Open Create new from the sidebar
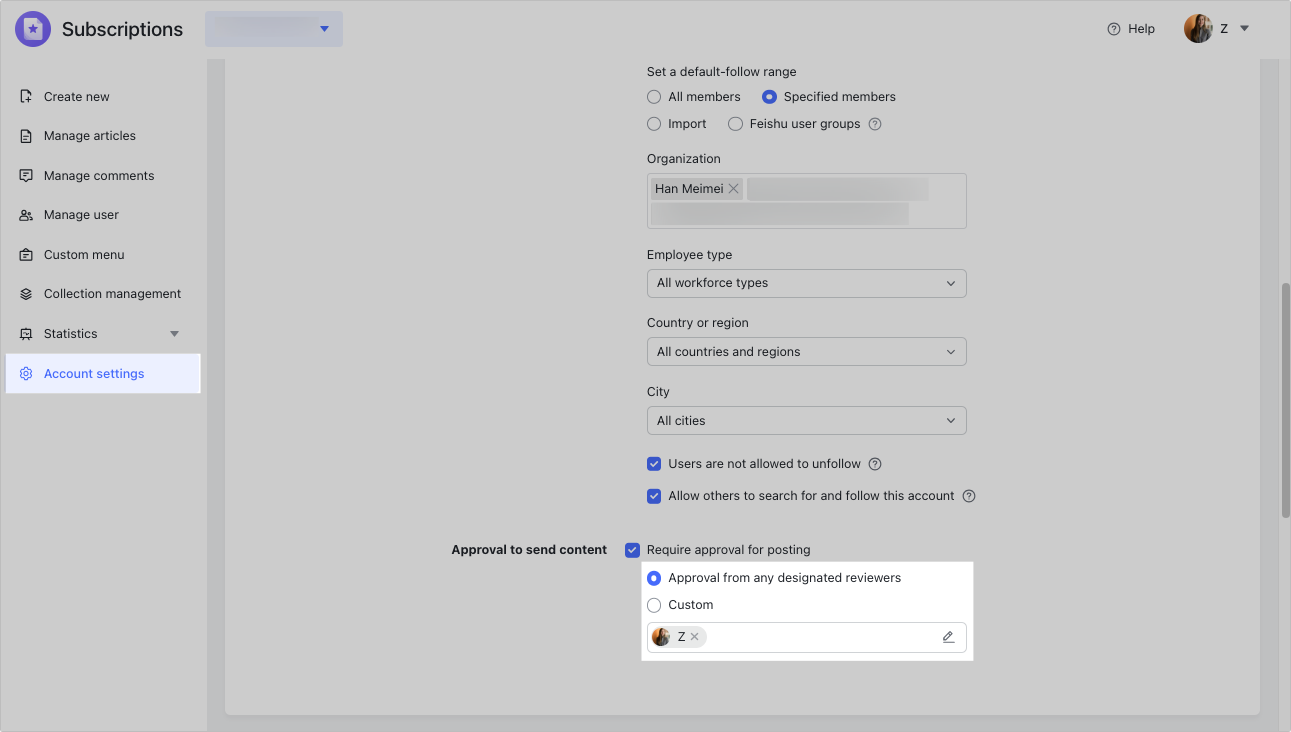The width and height of the screenshot is (1291, 732). click(78, 96)
